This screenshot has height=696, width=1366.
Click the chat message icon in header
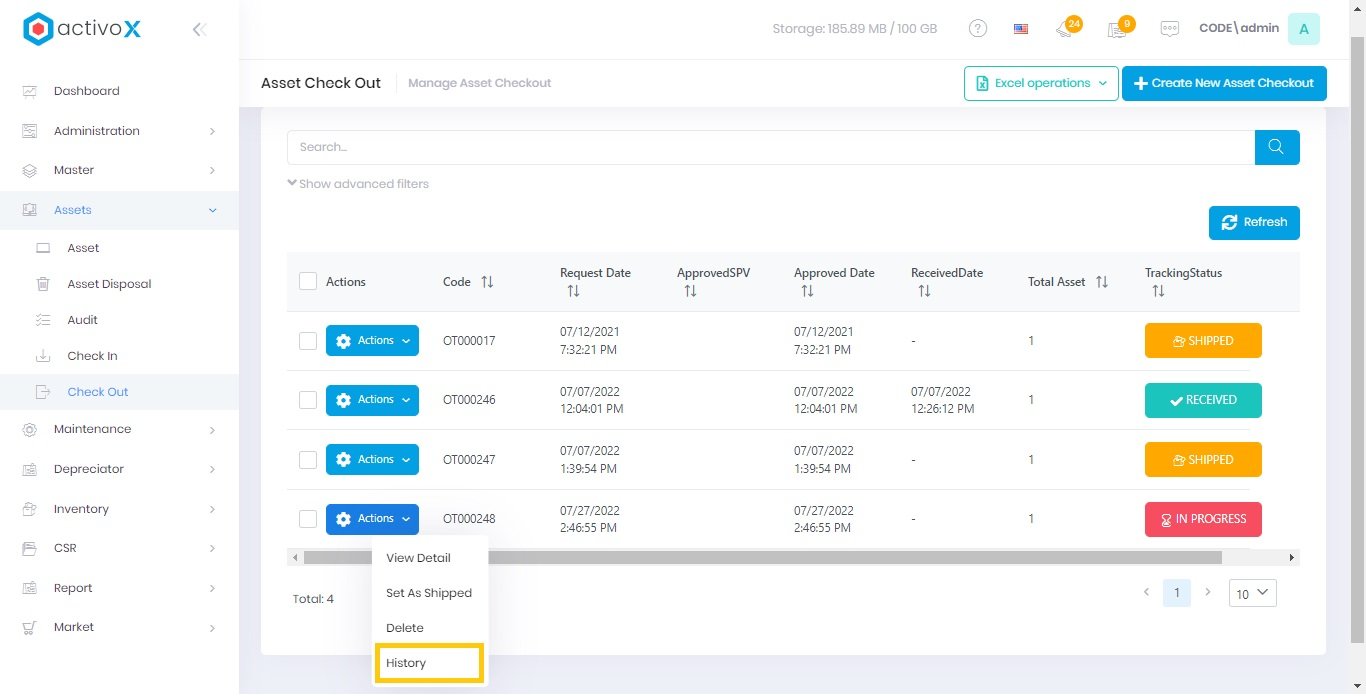click(x=1169, y=29)
